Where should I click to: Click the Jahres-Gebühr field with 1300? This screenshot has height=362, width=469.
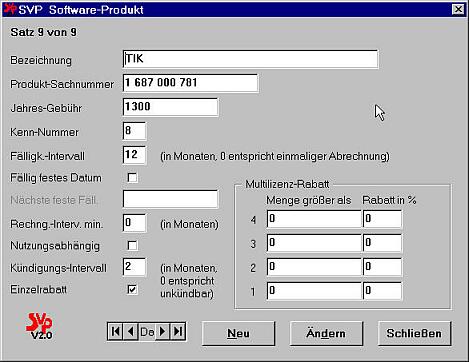coord(170,107)
